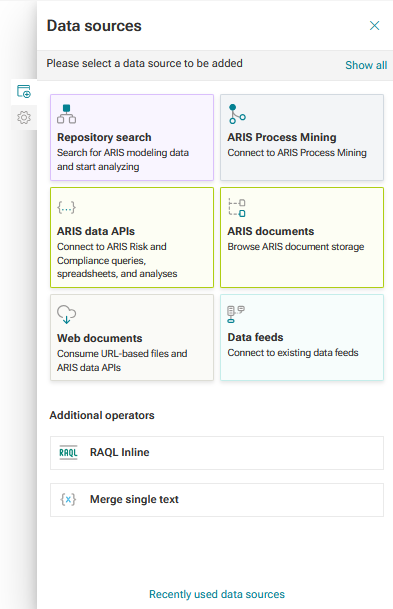
Task: Click the 'Additional operators' heading
Action: pyautogui.click(x=102, y=415)
